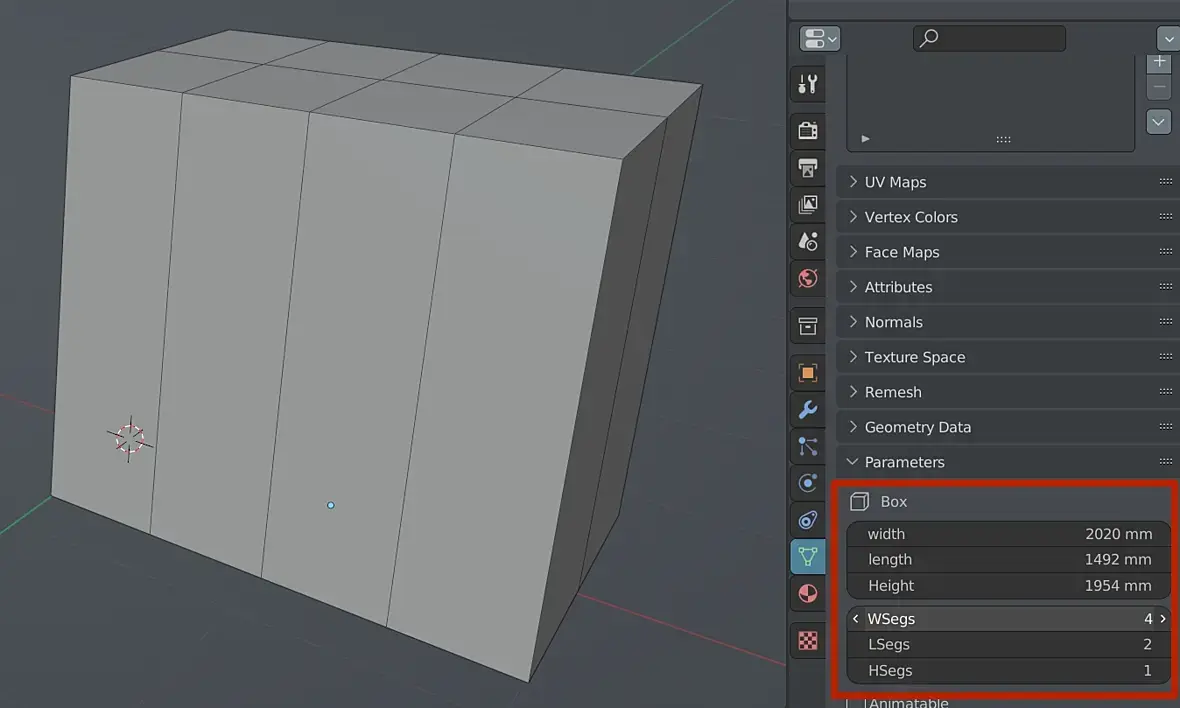The height and width of the screenshot is (708, 1180).
Task: Expand the Remesh panel
Action: pyautogui.click(x=1008, y=392)
